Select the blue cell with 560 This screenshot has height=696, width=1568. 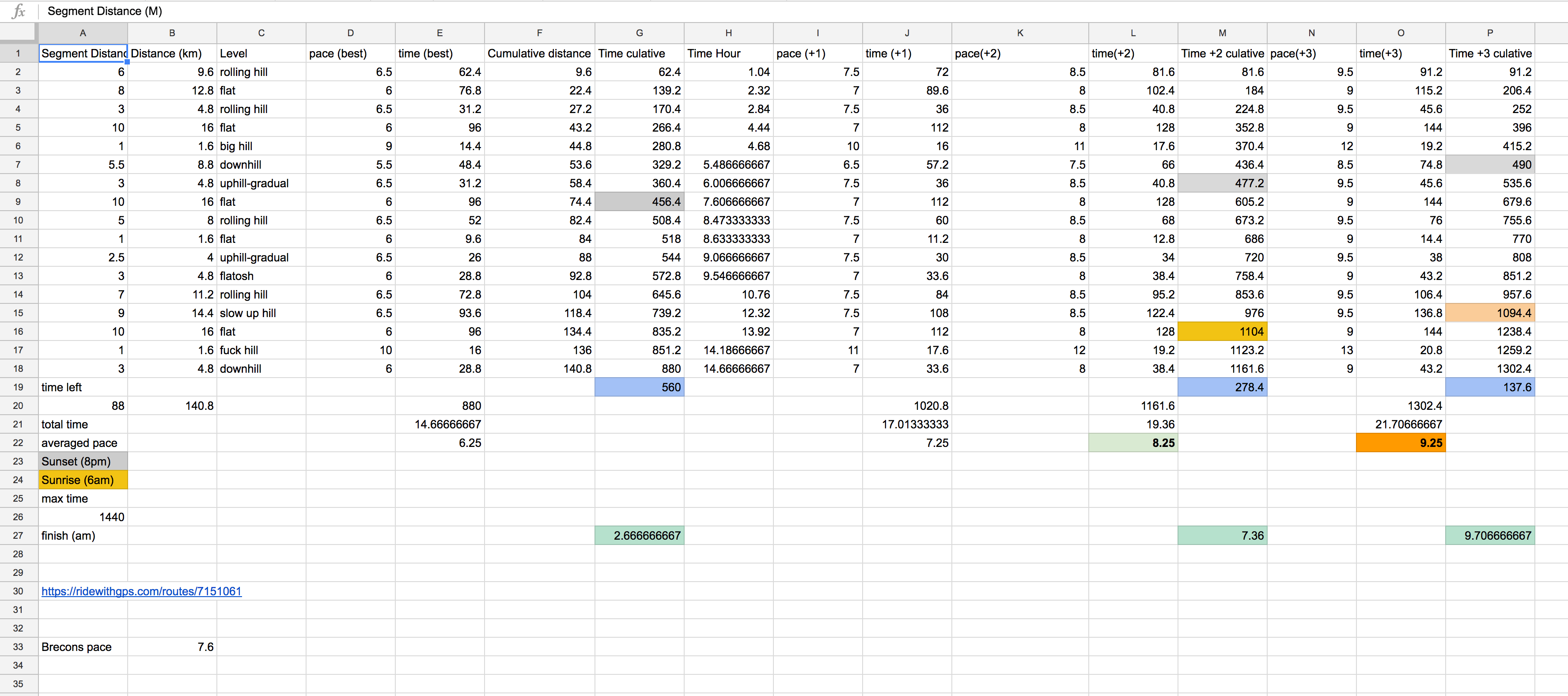(x=639, y=388)
